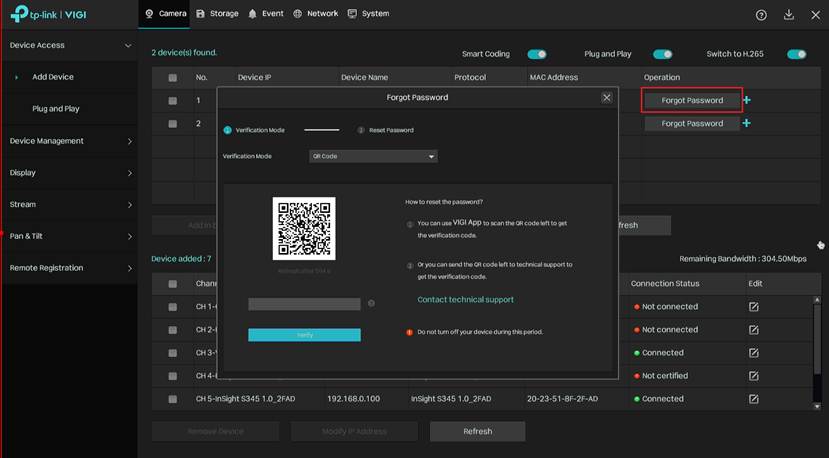Viewport: 829px width, 458px height.
Task: Toggle the Plug and Play switch
Action: click(x=662, y=54)
